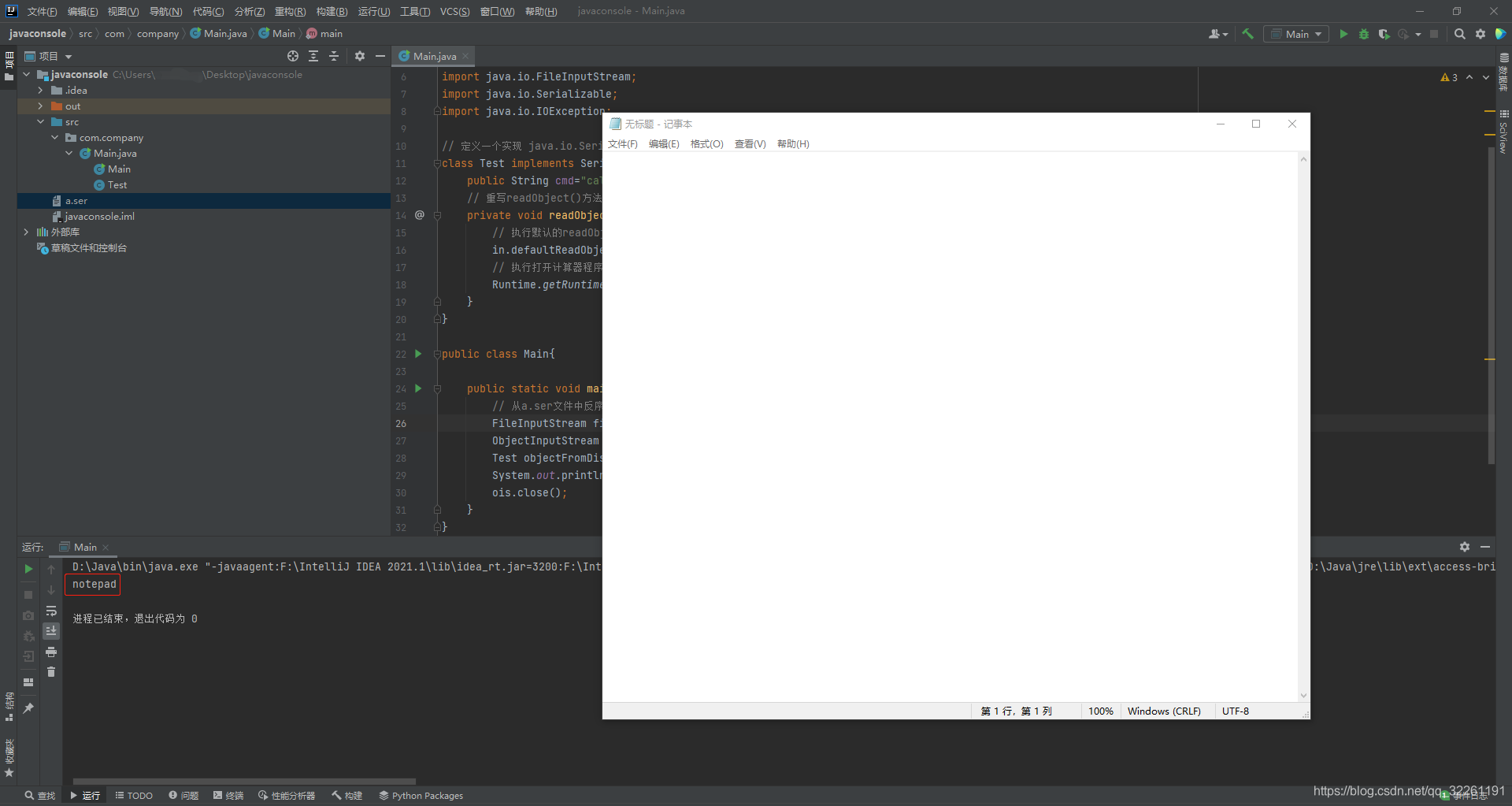Click the readObject gutter marker on line 14
This screenshot has width=1512, height=806.
click(x=419, y=215)
